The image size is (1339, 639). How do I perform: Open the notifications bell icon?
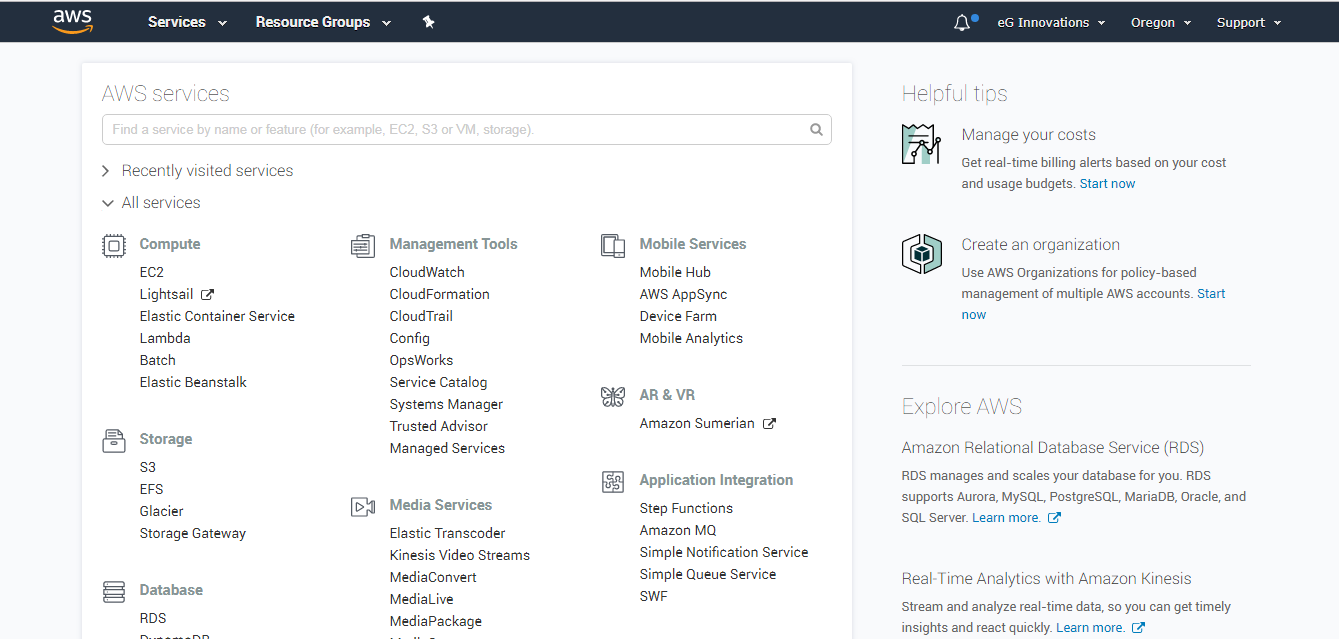pos(962,22)
